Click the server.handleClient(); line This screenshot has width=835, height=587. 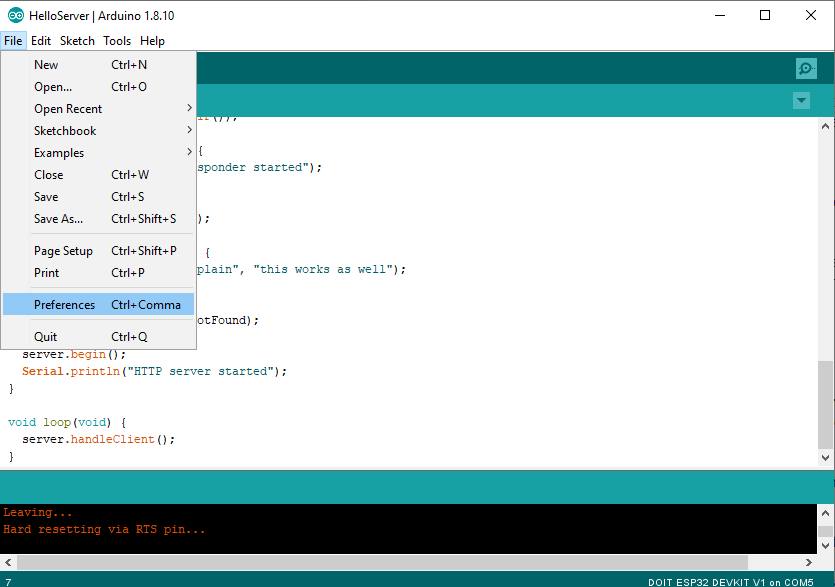click(99, 439)
